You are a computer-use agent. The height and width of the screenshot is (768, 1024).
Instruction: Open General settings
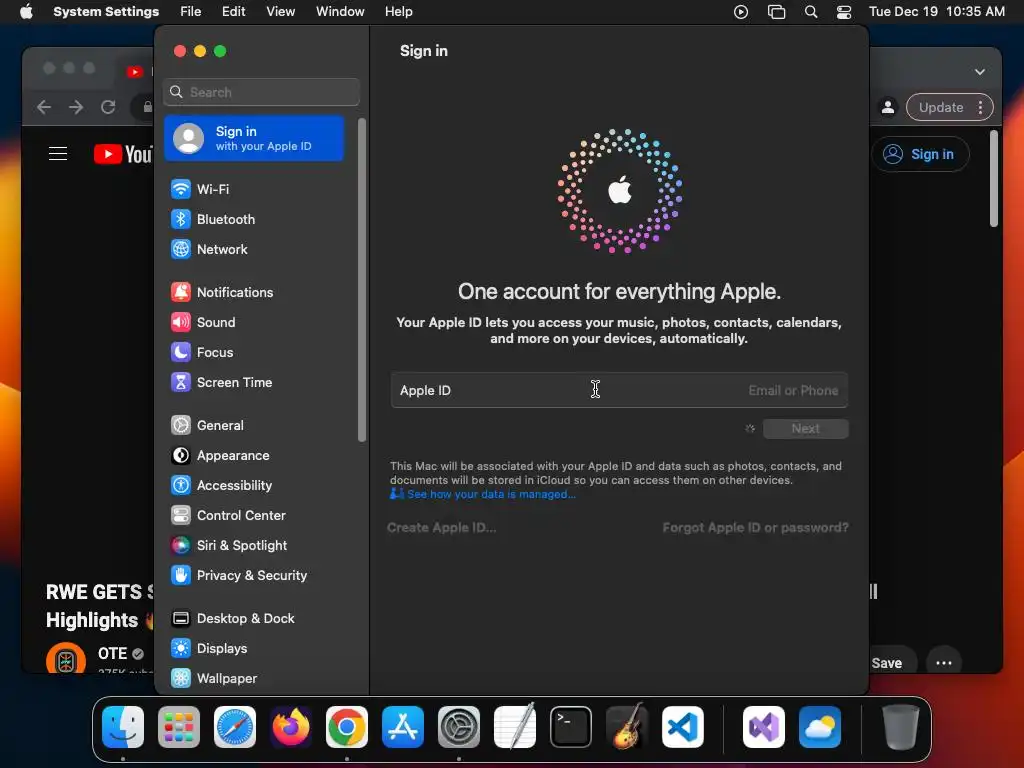tap(255, 426)
